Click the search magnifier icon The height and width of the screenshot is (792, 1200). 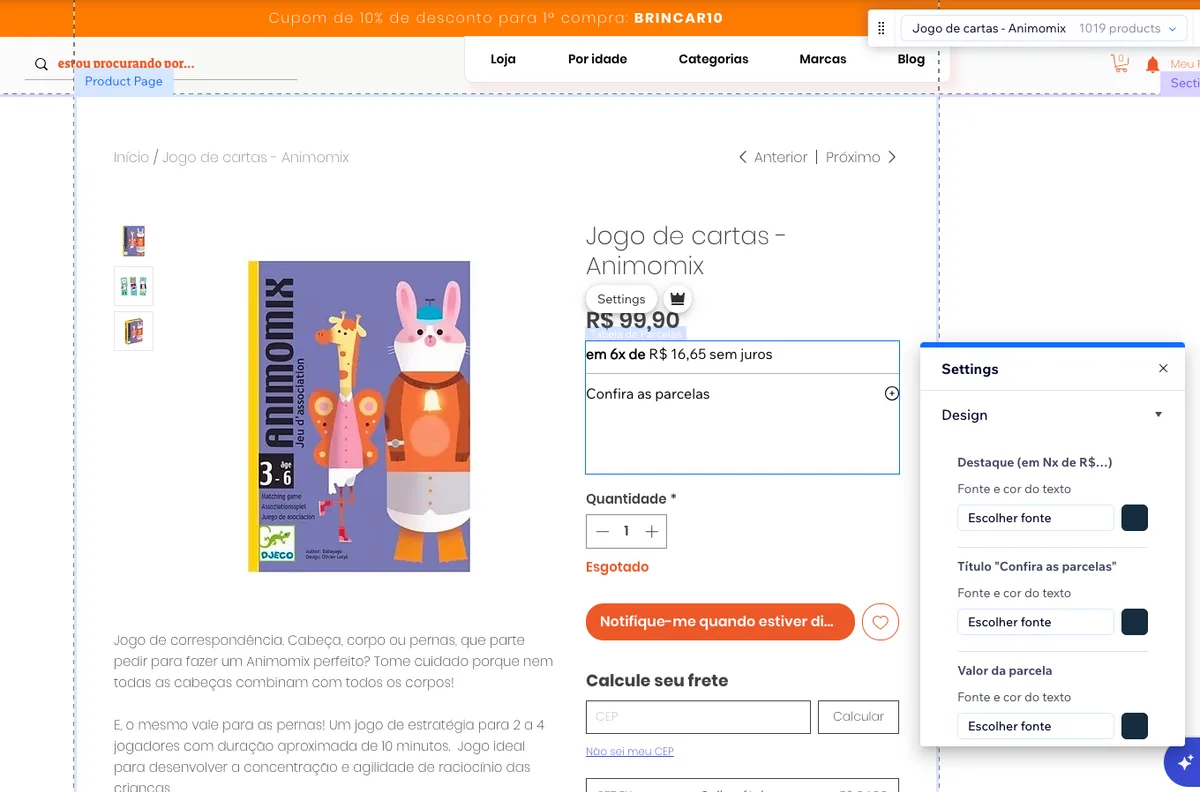[x=41, y=64]
